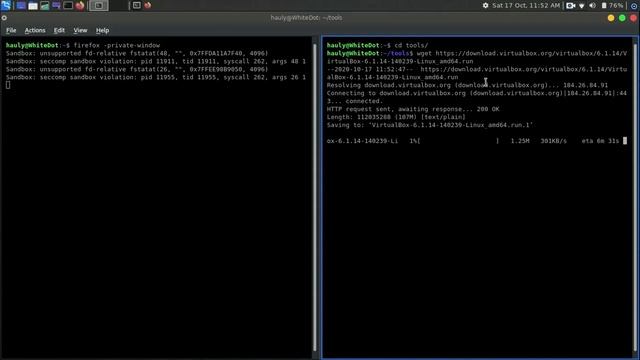
Task: Click the first 'seccomp sandbox violation' line
Action: coord(156,61)
